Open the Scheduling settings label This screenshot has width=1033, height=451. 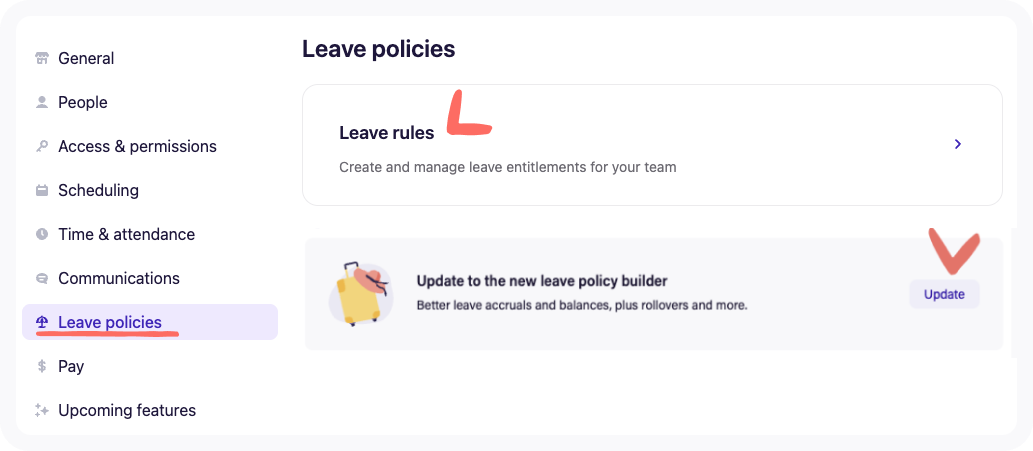98,190
